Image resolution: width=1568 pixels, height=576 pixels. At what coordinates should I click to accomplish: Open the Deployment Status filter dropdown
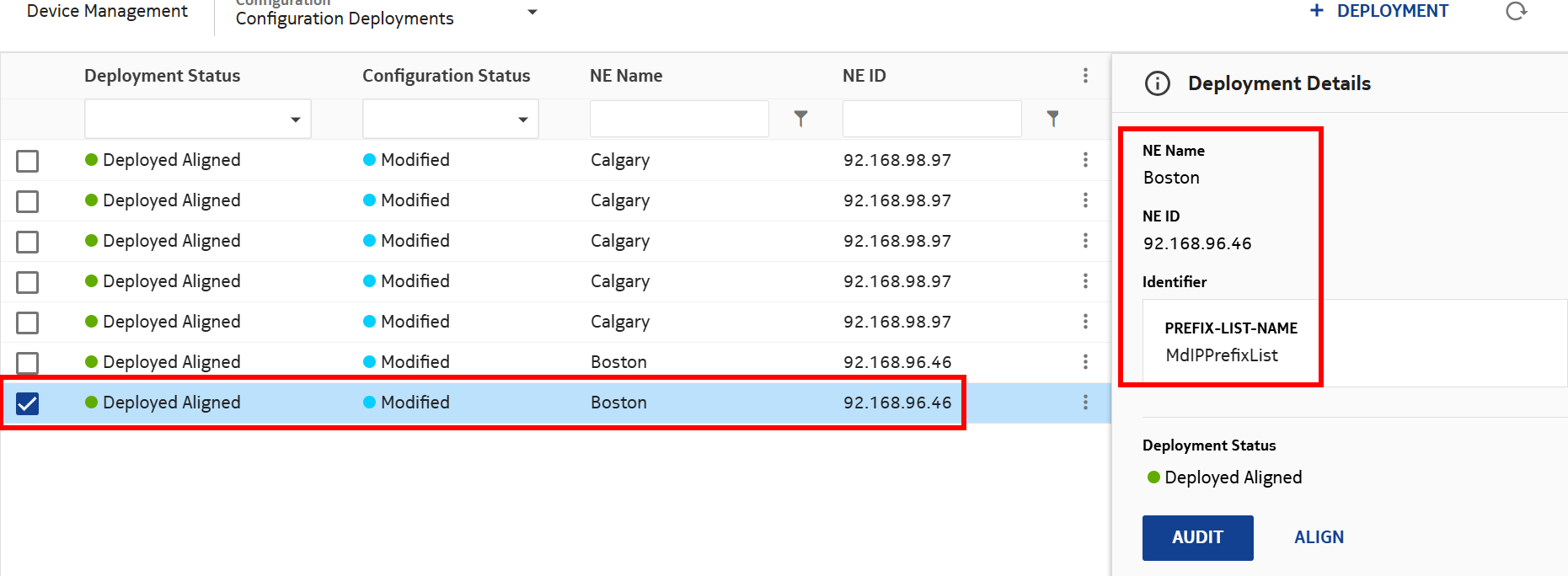197,119
